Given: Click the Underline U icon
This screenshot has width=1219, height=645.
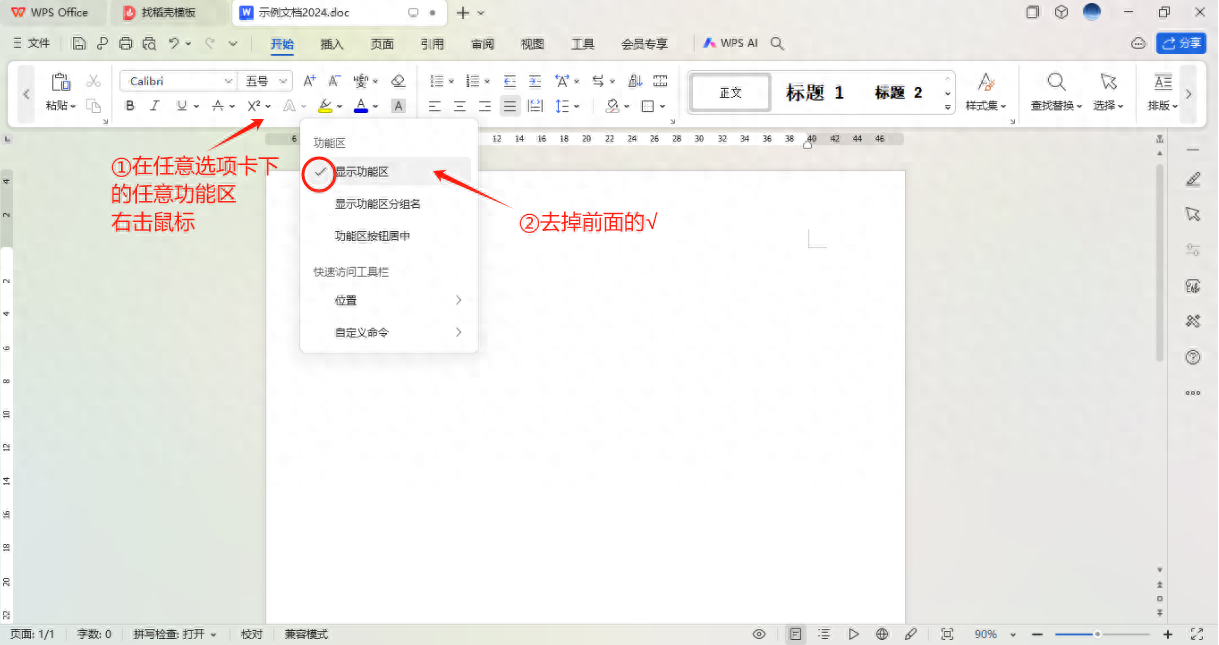Looking at the screenshot, I should 181,106.
